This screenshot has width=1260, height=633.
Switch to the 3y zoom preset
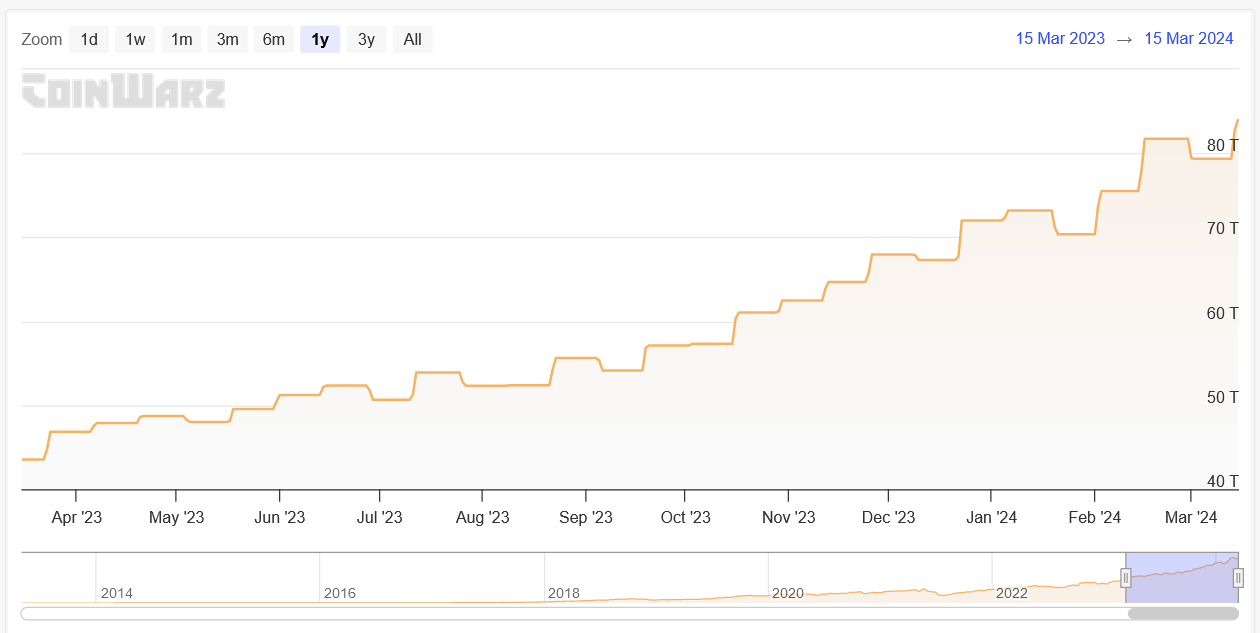point(366,39)
